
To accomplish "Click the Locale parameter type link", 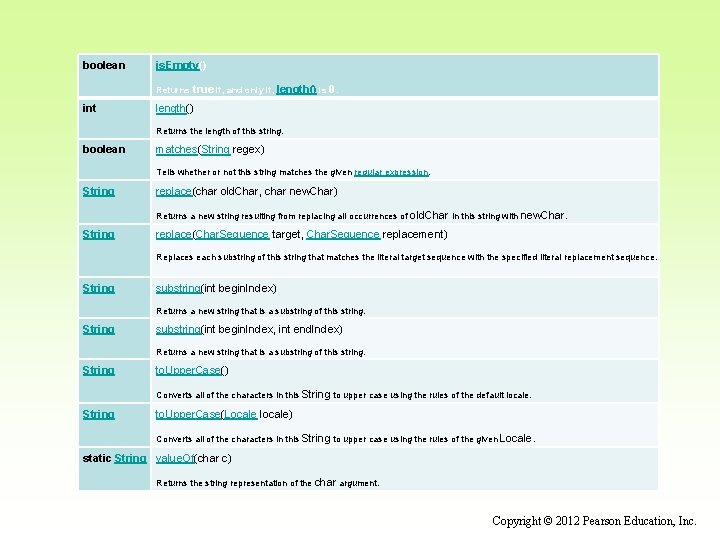I will point(241,415).
